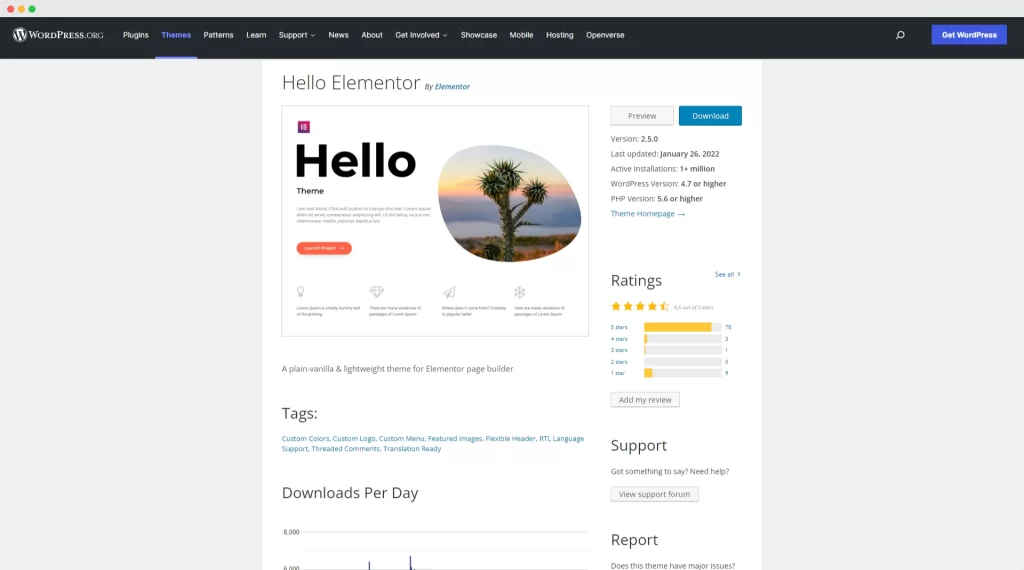Image resolution: width=1024 pixels, height=570 pixels.
Task: Open the site search magnifier icon
Action: pyautogui.click(x=900, y=35)
